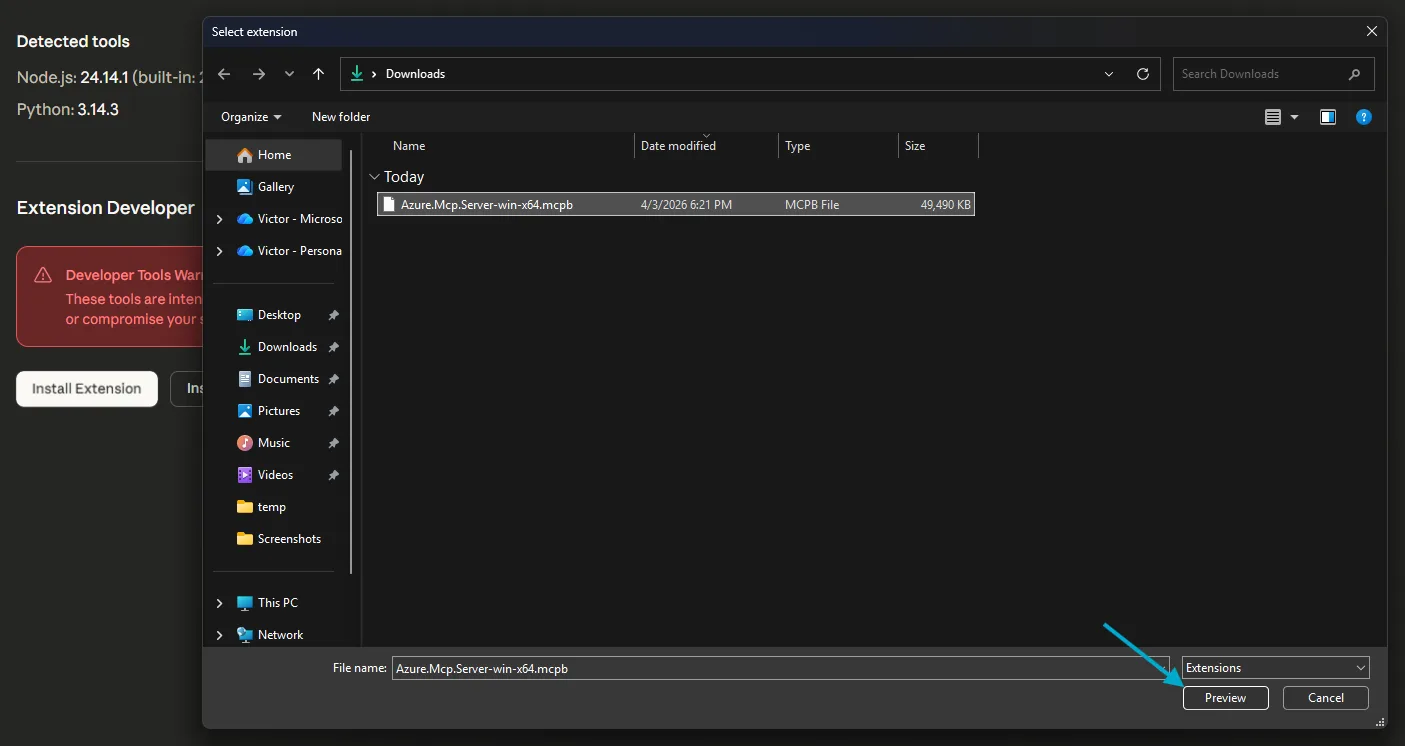The width and height of the screenshot is (1405, 746).
Task: Expand This PC in the tree
Action: pos(219,602)
